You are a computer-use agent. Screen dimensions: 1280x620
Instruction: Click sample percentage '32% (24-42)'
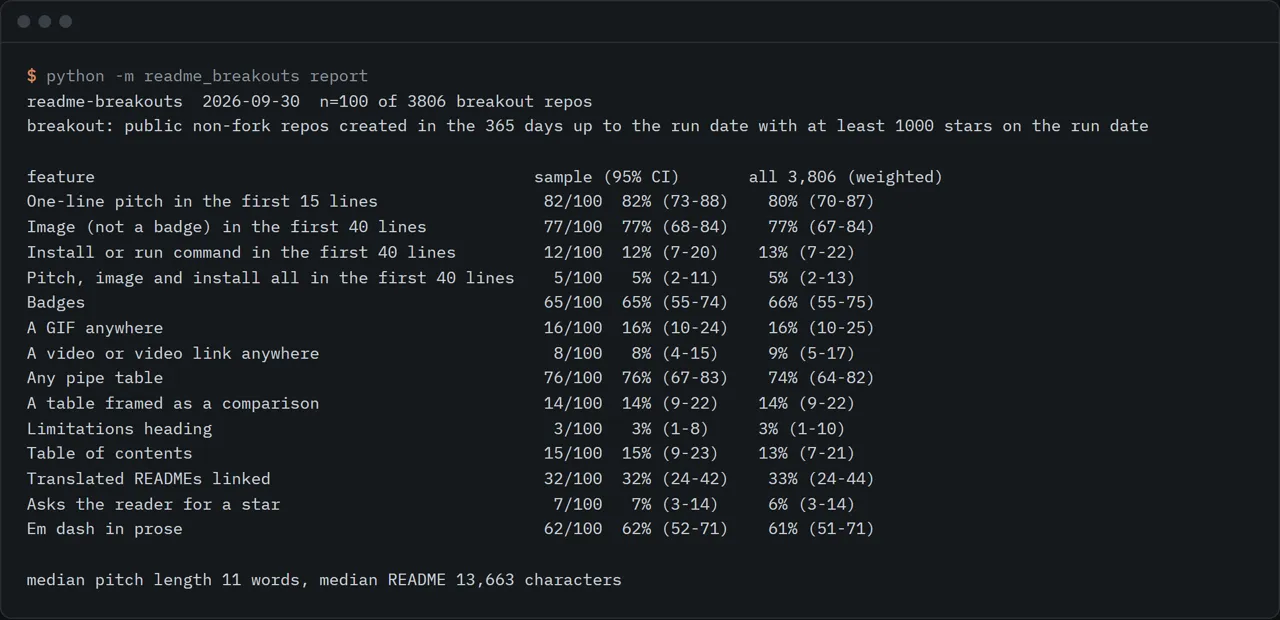click(x=675, y=479)
